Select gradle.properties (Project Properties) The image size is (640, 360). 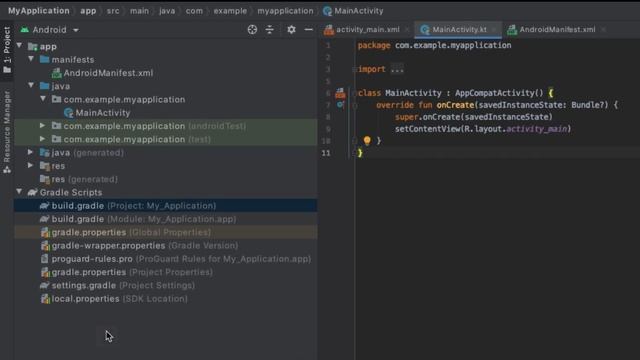click(166, 272)
